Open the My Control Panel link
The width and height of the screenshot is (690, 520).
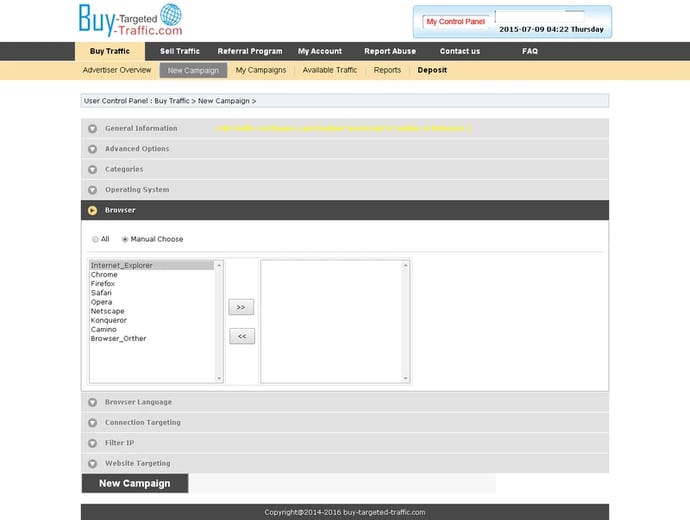[455, 21]
